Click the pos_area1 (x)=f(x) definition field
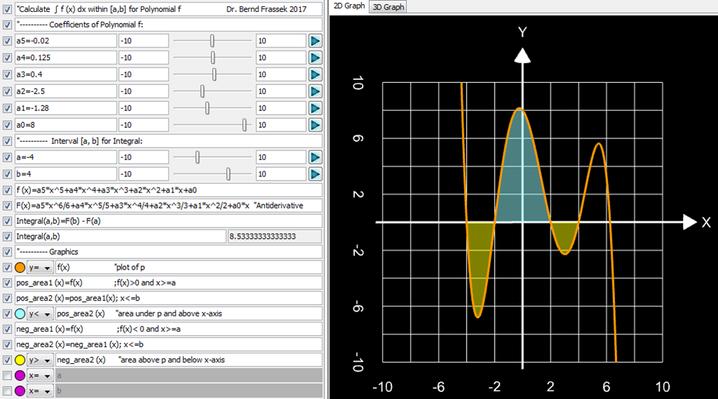This screenshot has height=399, width=718. 168,283
